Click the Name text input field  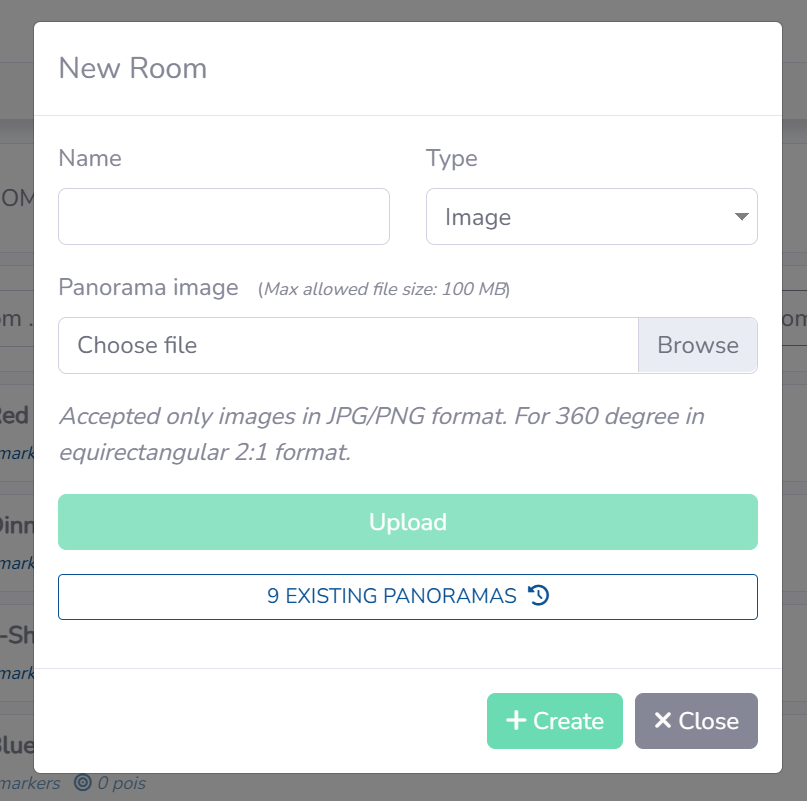pos(223,216)
